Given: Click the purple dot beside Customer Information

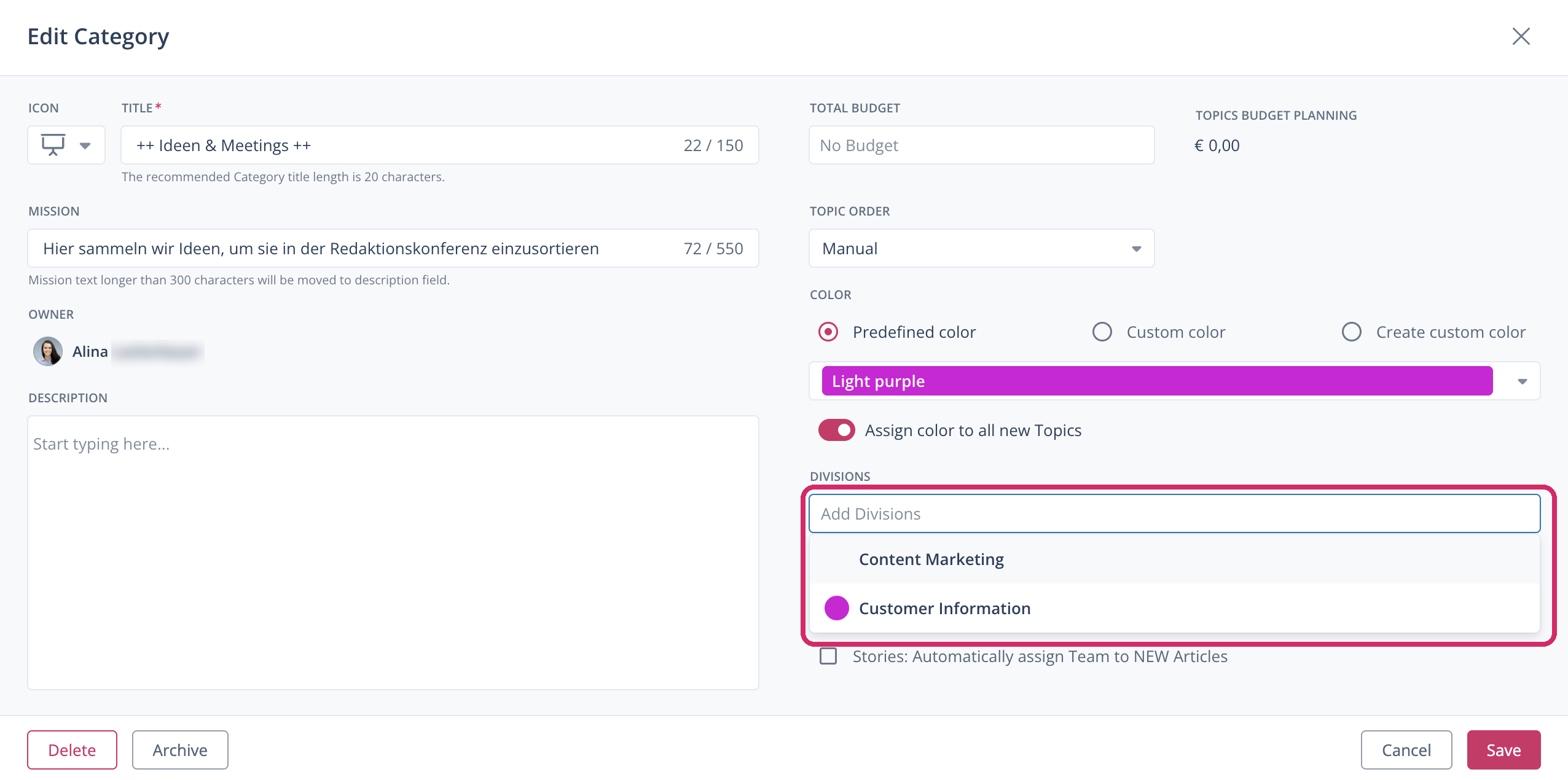Looking at the screenshot, I should pos(836,609).
